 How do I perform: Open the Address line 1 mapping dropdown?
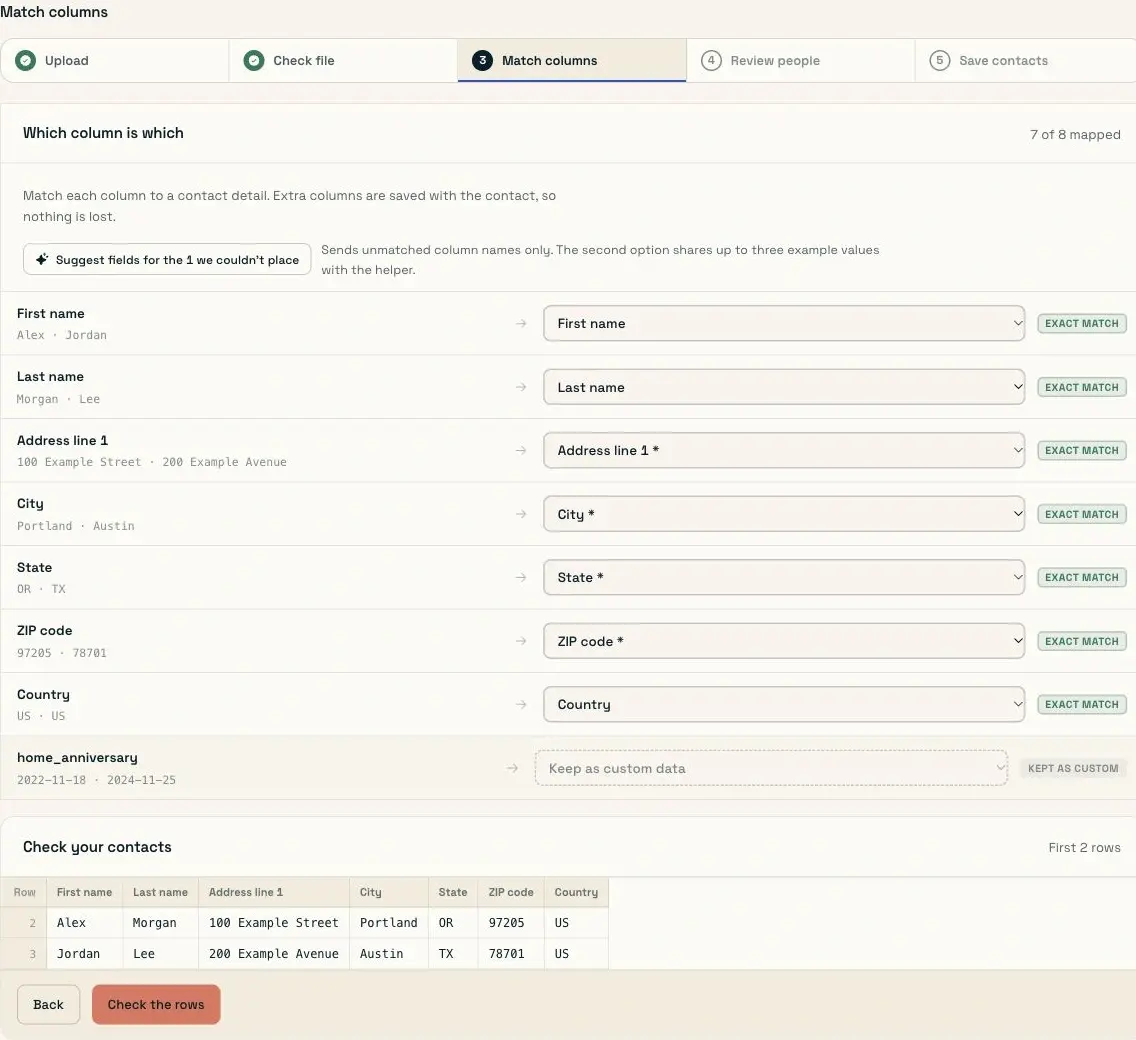pyautogui.click(x=784, y=450)
